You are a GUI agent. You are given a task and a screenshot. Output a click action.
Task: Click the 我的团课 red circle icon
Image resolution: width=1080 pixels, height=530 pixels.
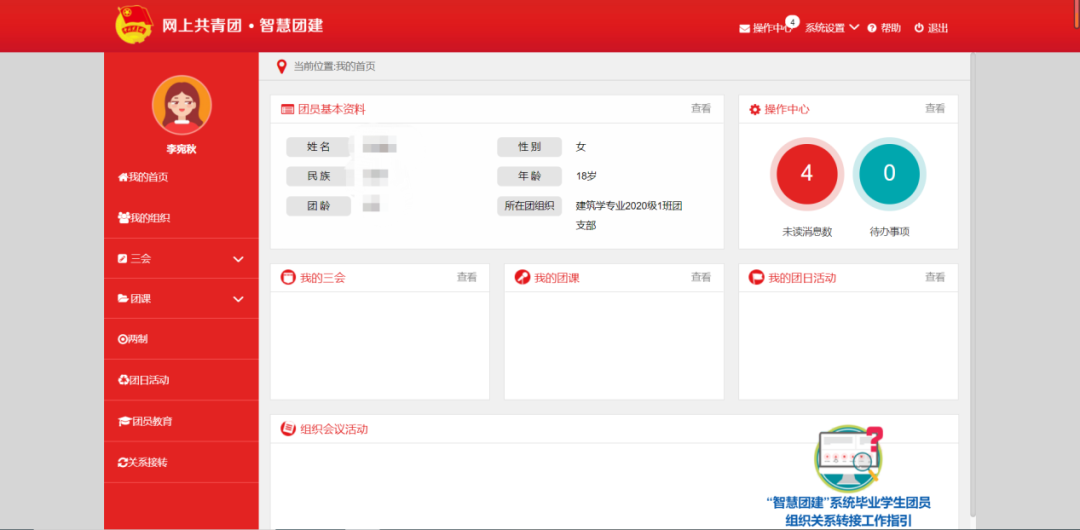click(x=522, y=277)
